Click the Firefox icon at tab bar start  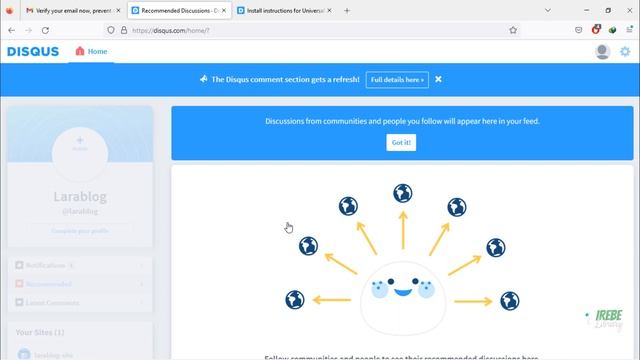[9, 11]
